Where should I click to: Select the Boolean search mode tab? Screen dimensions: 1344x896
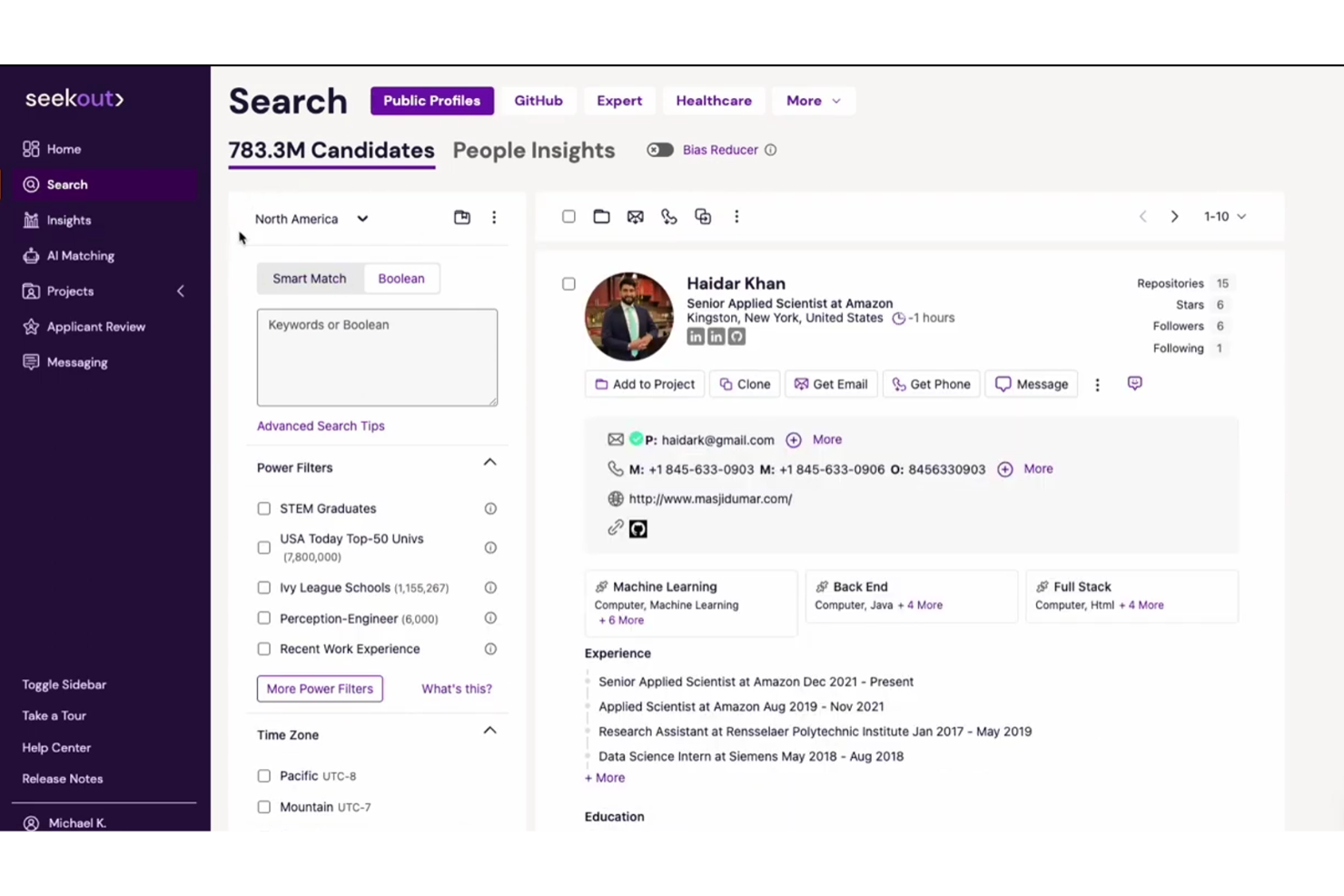[401, 279]
